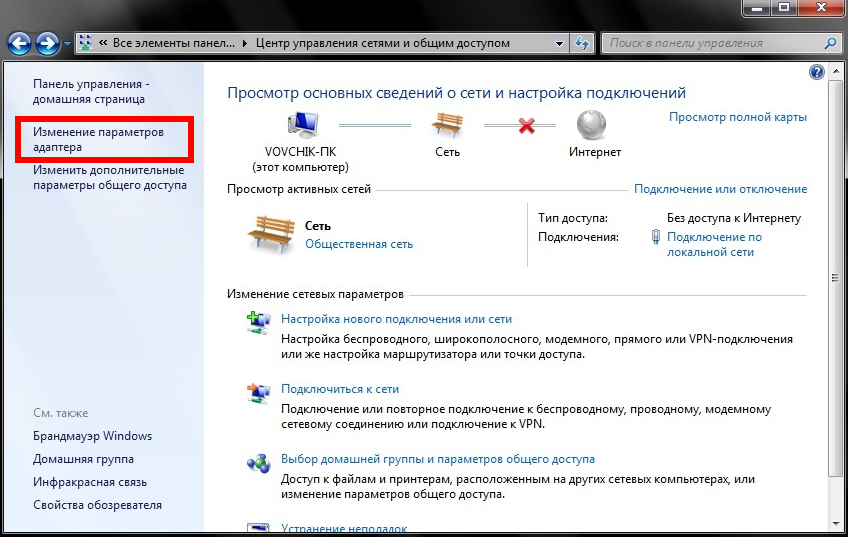This screenshot has width=848, height=537.
Task: Click 'Просмотр полной карты' link
Action: pos(738,117)
